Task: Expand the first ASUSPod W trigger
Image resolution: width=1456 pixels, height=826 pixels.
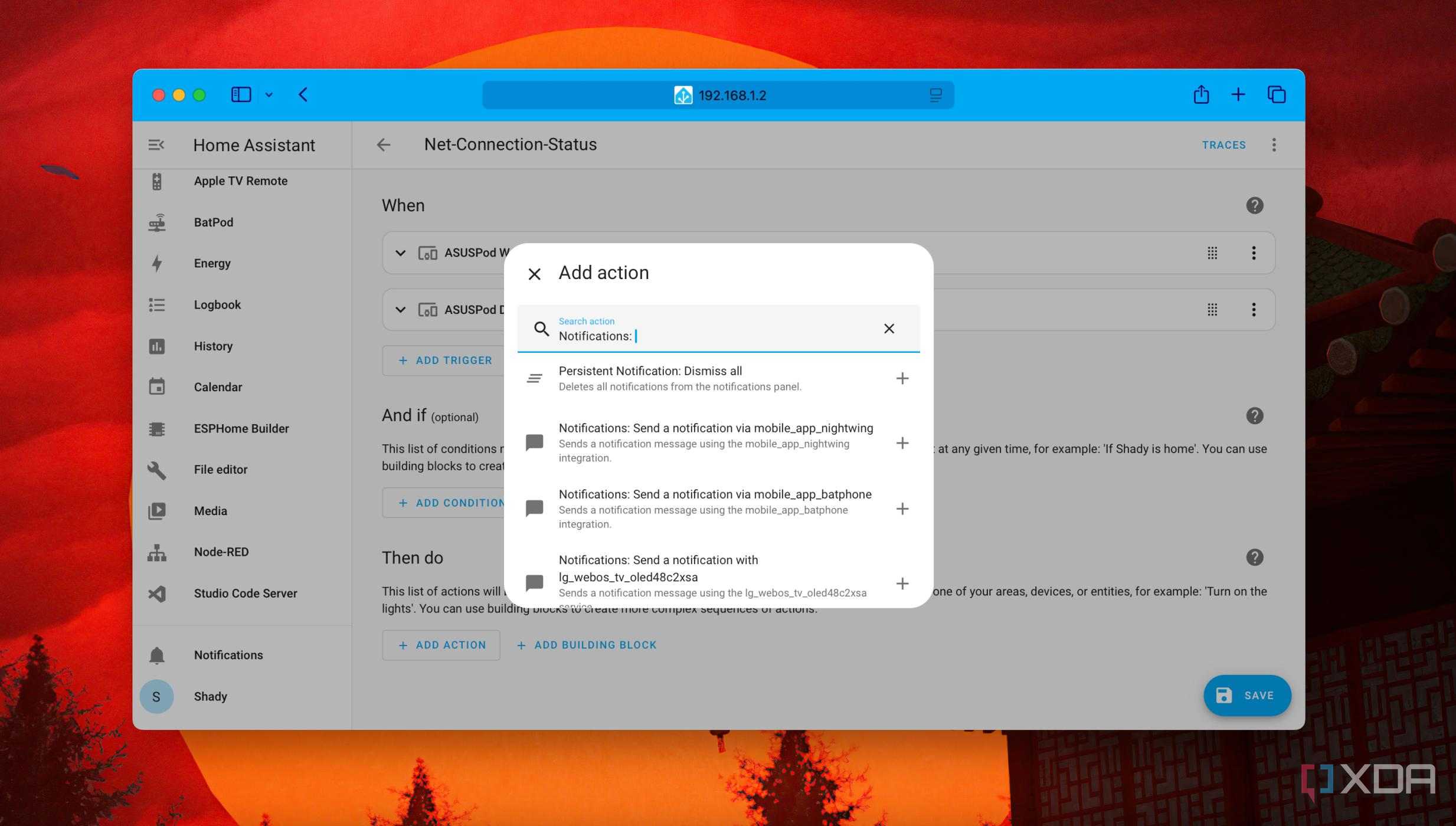Action: [400, 253]
